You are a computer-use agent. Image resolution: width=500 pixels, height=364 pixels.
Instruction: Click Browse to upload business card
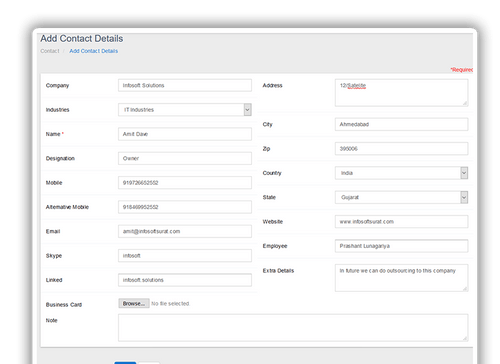134,303
